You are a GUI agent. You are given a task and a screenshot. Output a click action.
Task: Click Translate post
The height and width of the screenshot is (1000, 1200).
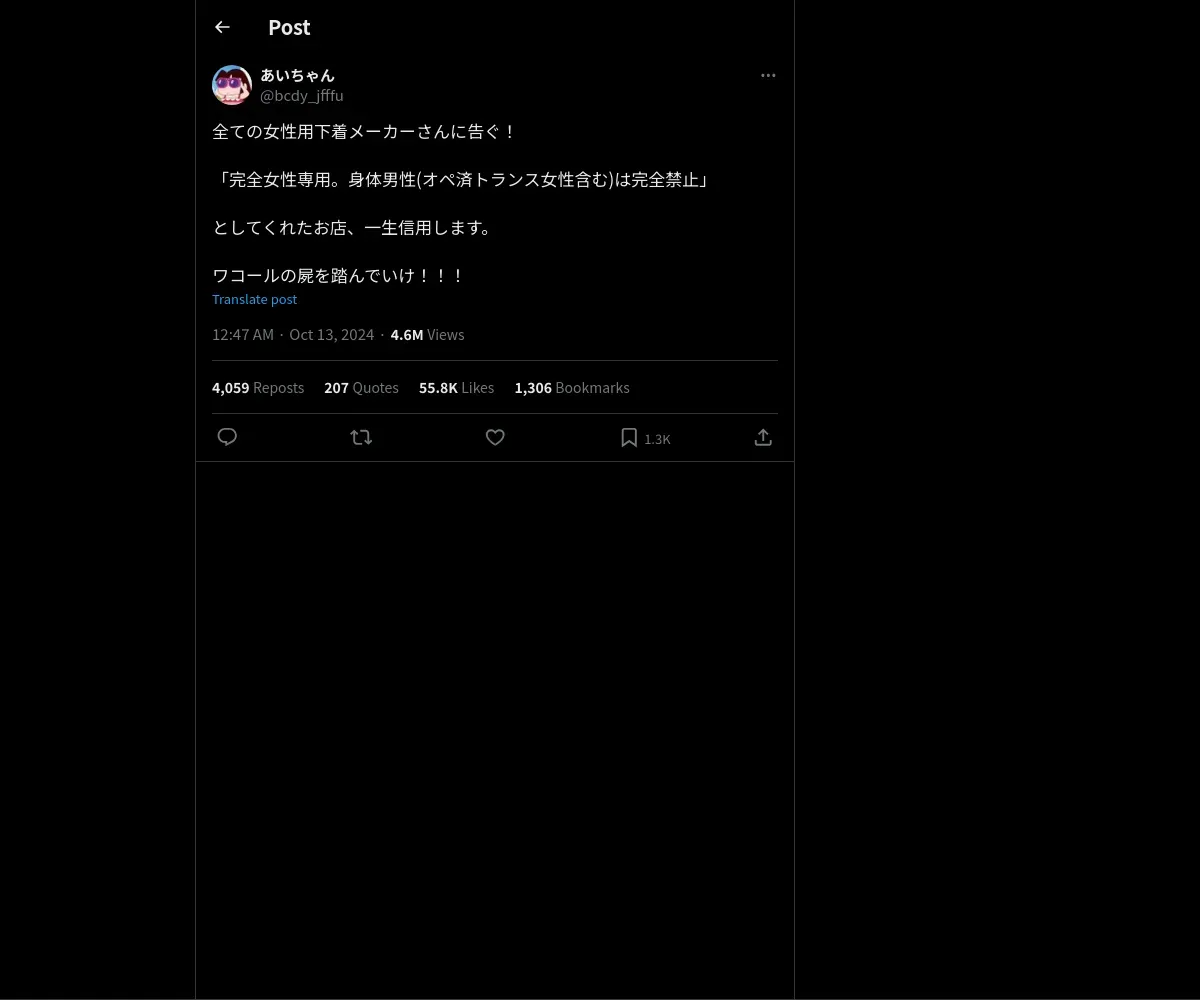tap(254, 299)
